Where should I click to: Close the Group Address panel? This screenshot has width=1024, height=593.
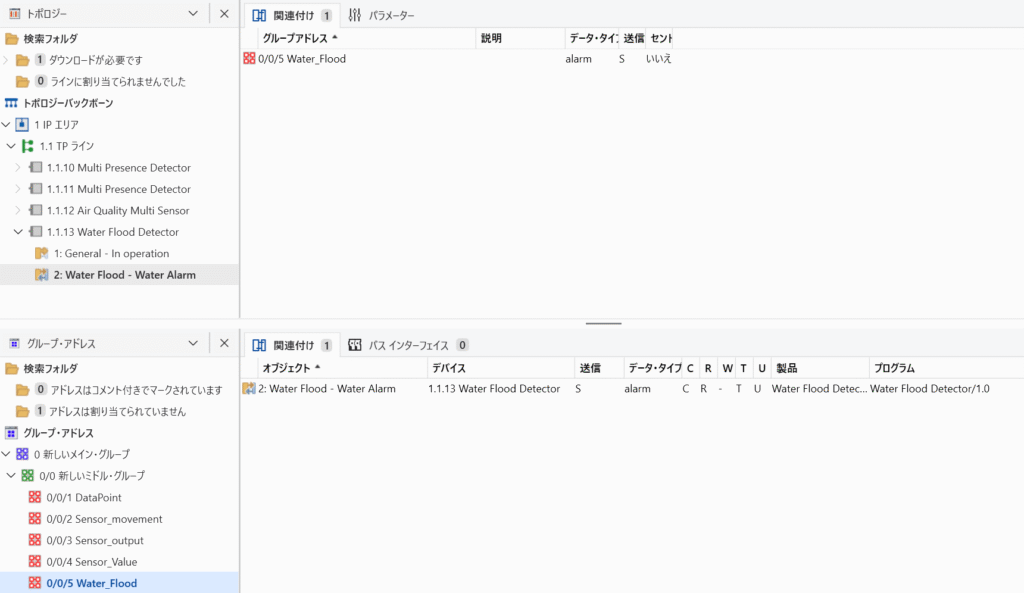(x=224, y=344)
